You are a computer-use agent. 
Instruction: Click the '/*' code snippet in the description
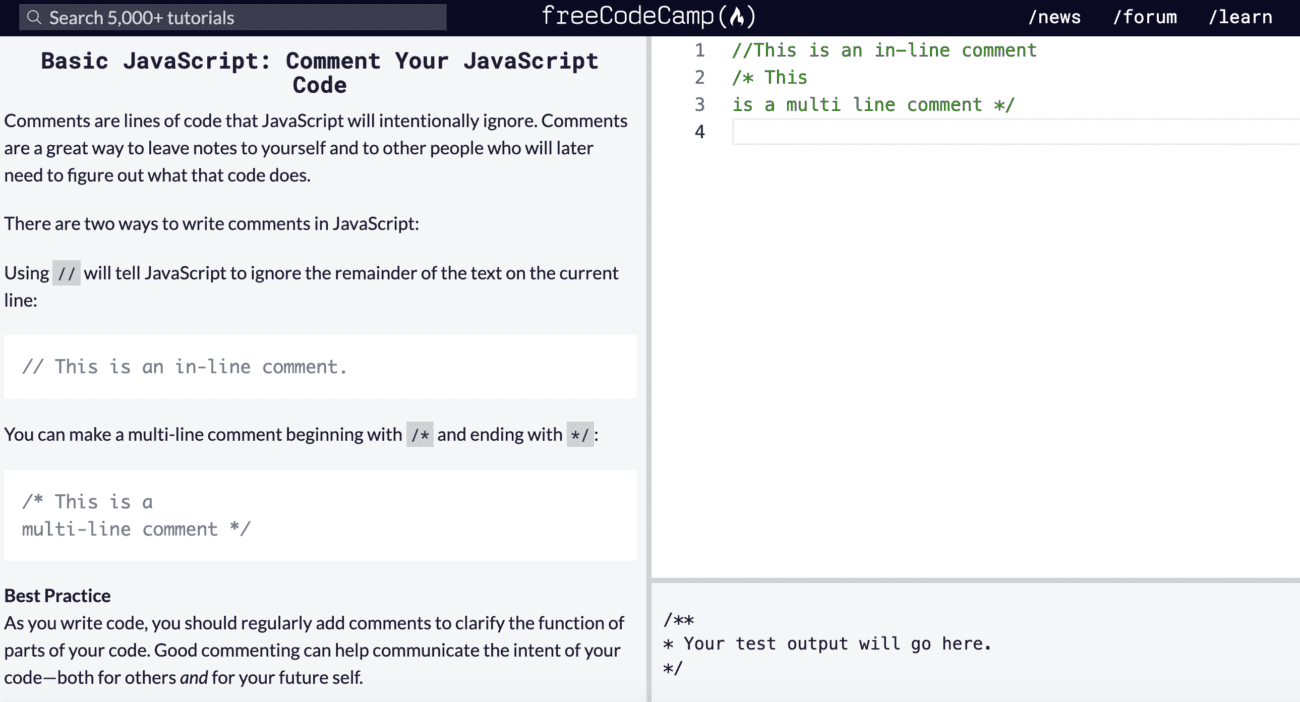419,434
